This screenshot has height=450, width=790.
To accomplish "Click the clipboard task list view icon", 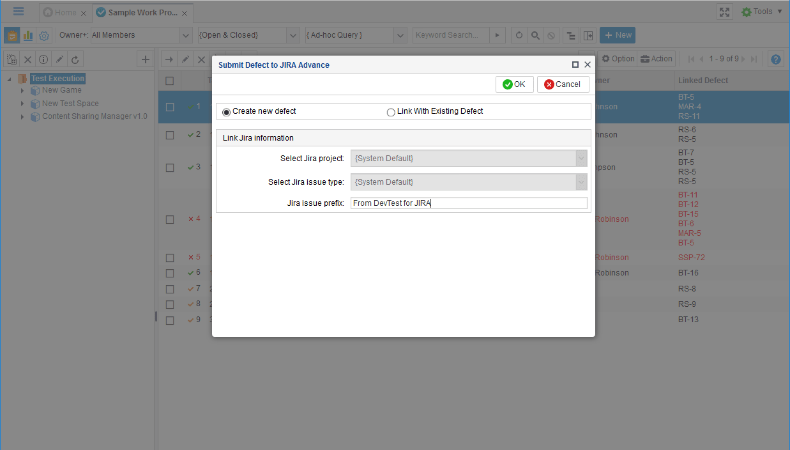I will click(x=12, y=35).
